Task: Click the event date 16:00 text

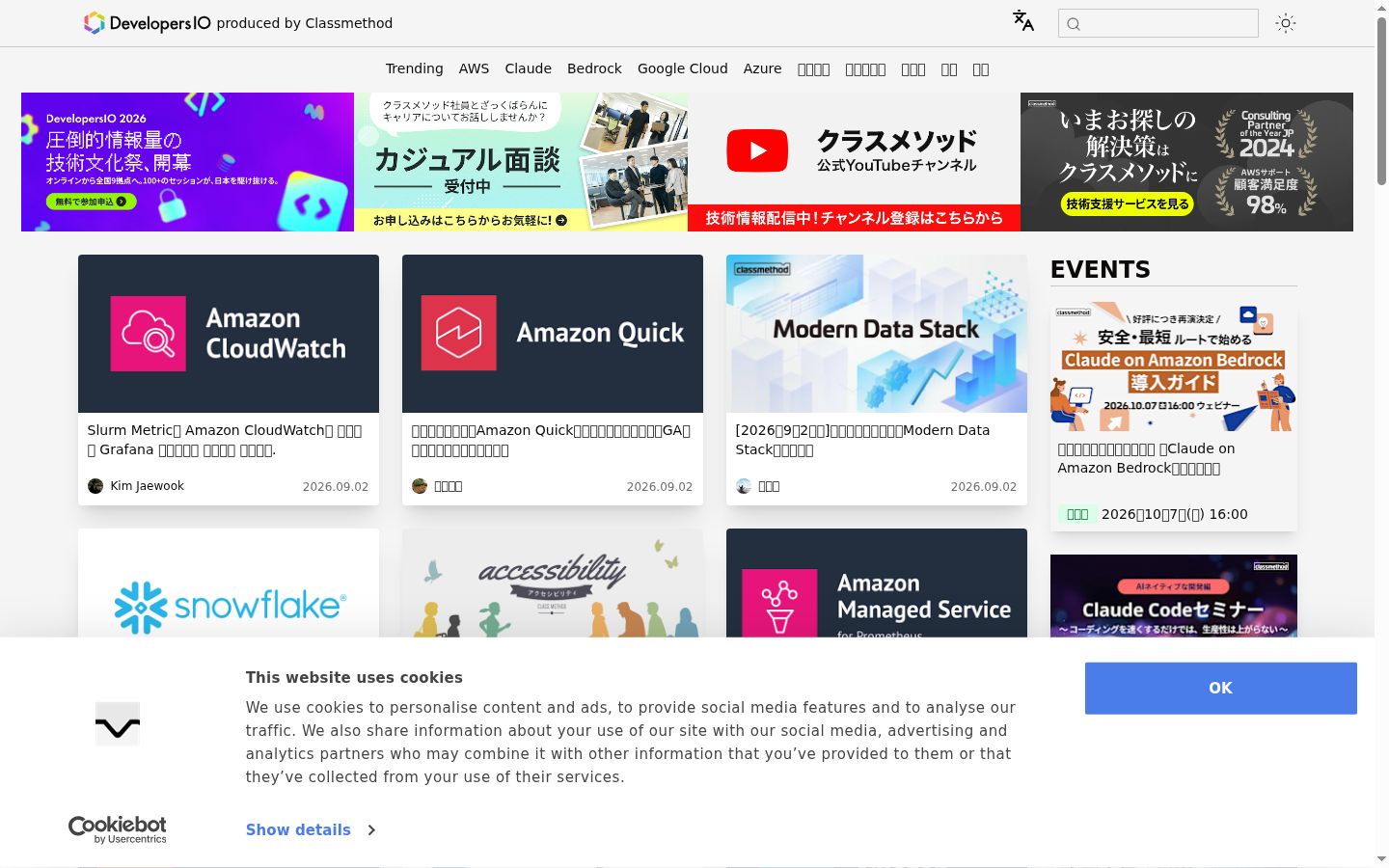Action: click(x=1175, y=514)
